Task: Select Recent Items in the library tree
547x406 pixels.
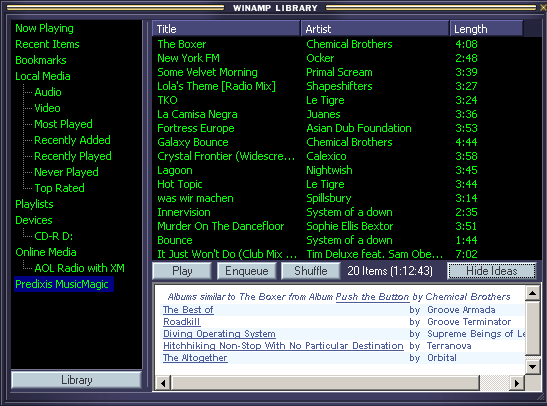Action: (x=47, y=44)
